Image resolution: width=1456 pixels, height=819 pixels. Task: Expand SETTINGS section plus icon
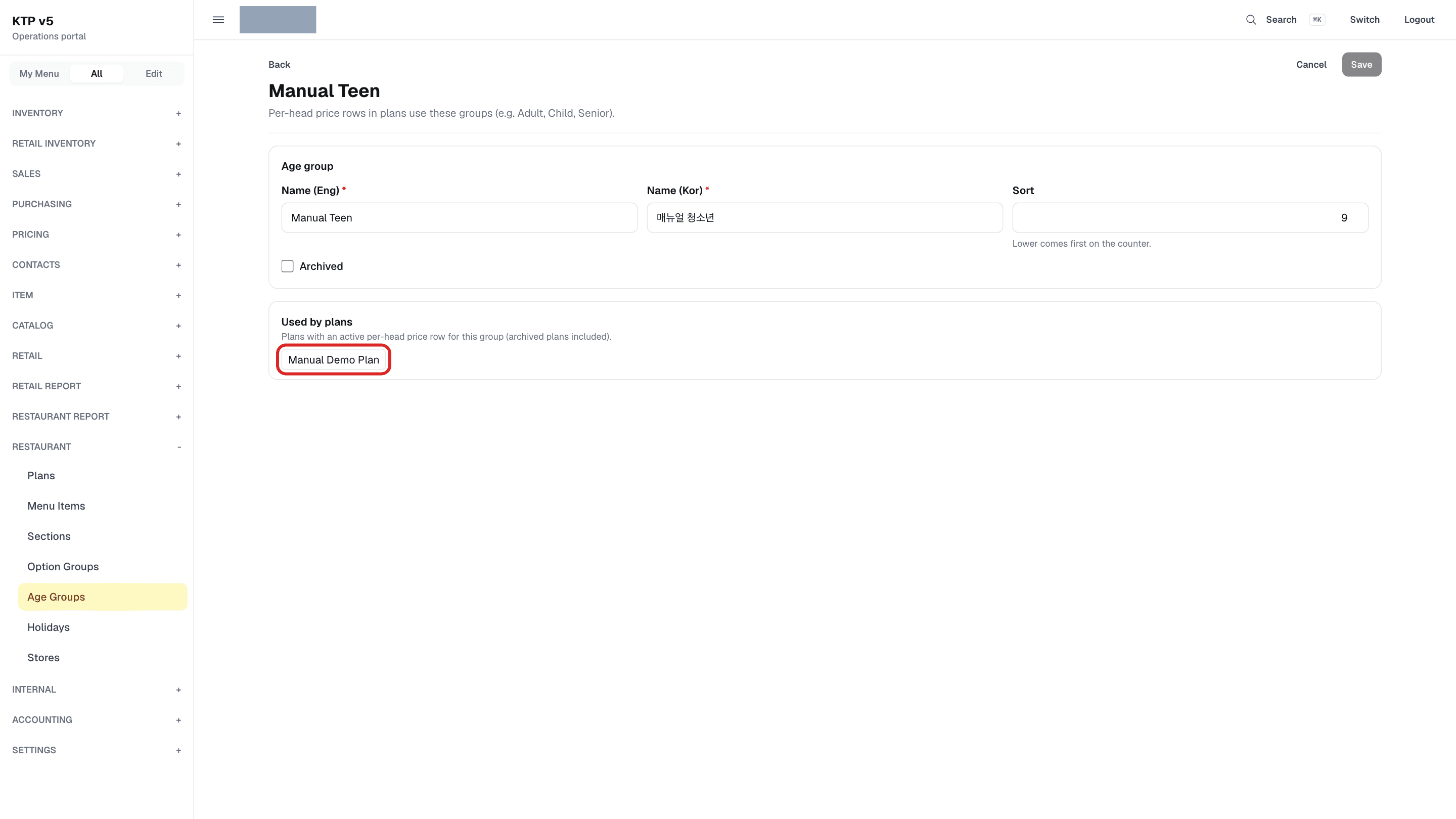(x=178, y=751)
